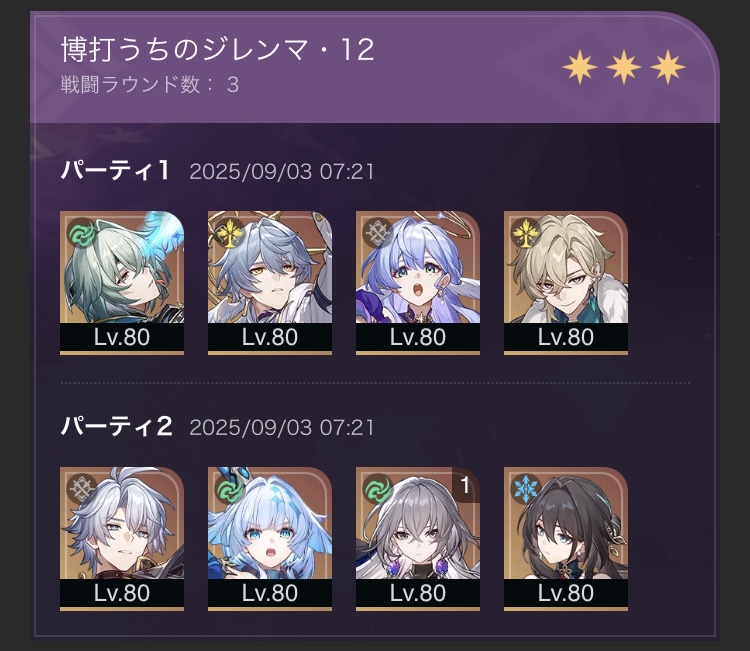Click the Imaginary element icon on second Party 1 character
Image resolution: width=750 pixels, height=651 pixels.
tap(230, 233)
